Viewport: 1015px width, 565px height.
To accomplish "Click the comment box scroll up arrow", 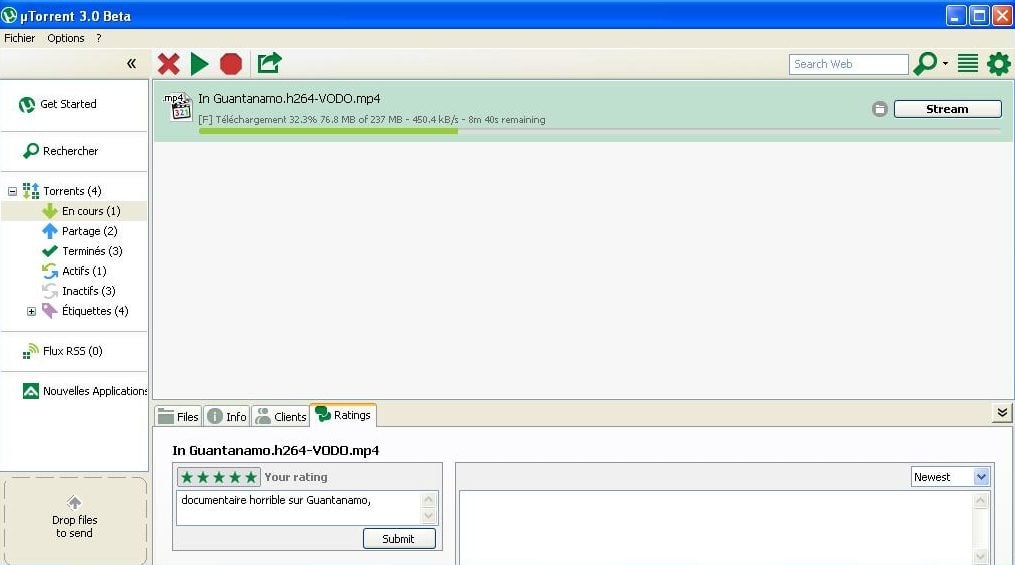I will tap(429, 500).
